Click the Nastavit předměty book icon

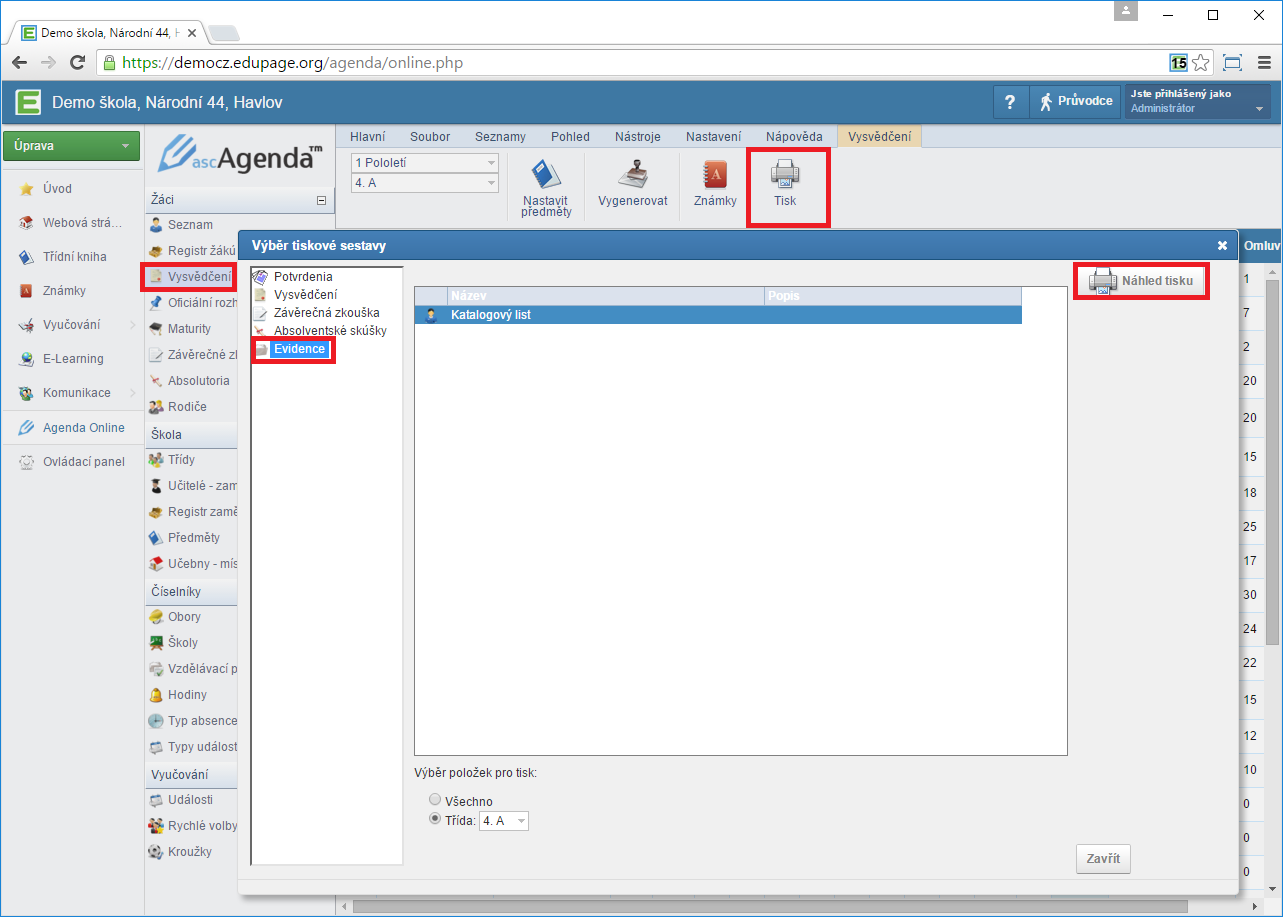pos(546,175)
